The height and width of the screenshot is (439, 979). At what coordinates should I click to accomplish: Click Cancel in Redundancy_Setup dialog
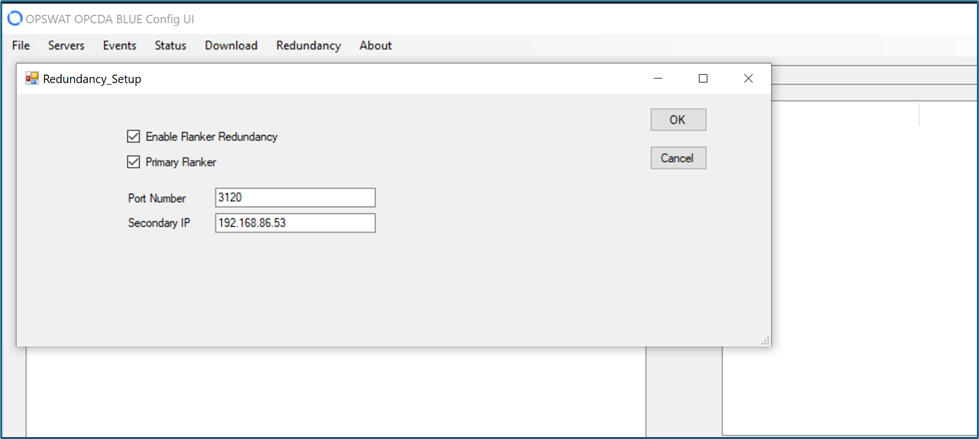click(x=678, y=158)
